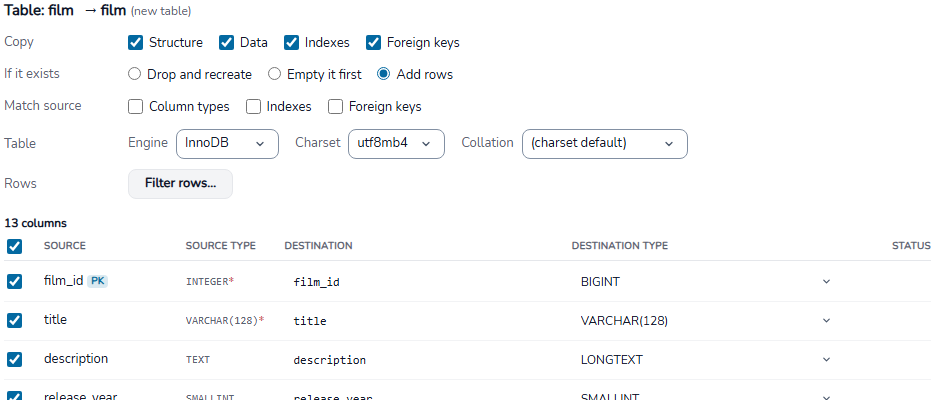Edit the title destination name field

point(424,321)
